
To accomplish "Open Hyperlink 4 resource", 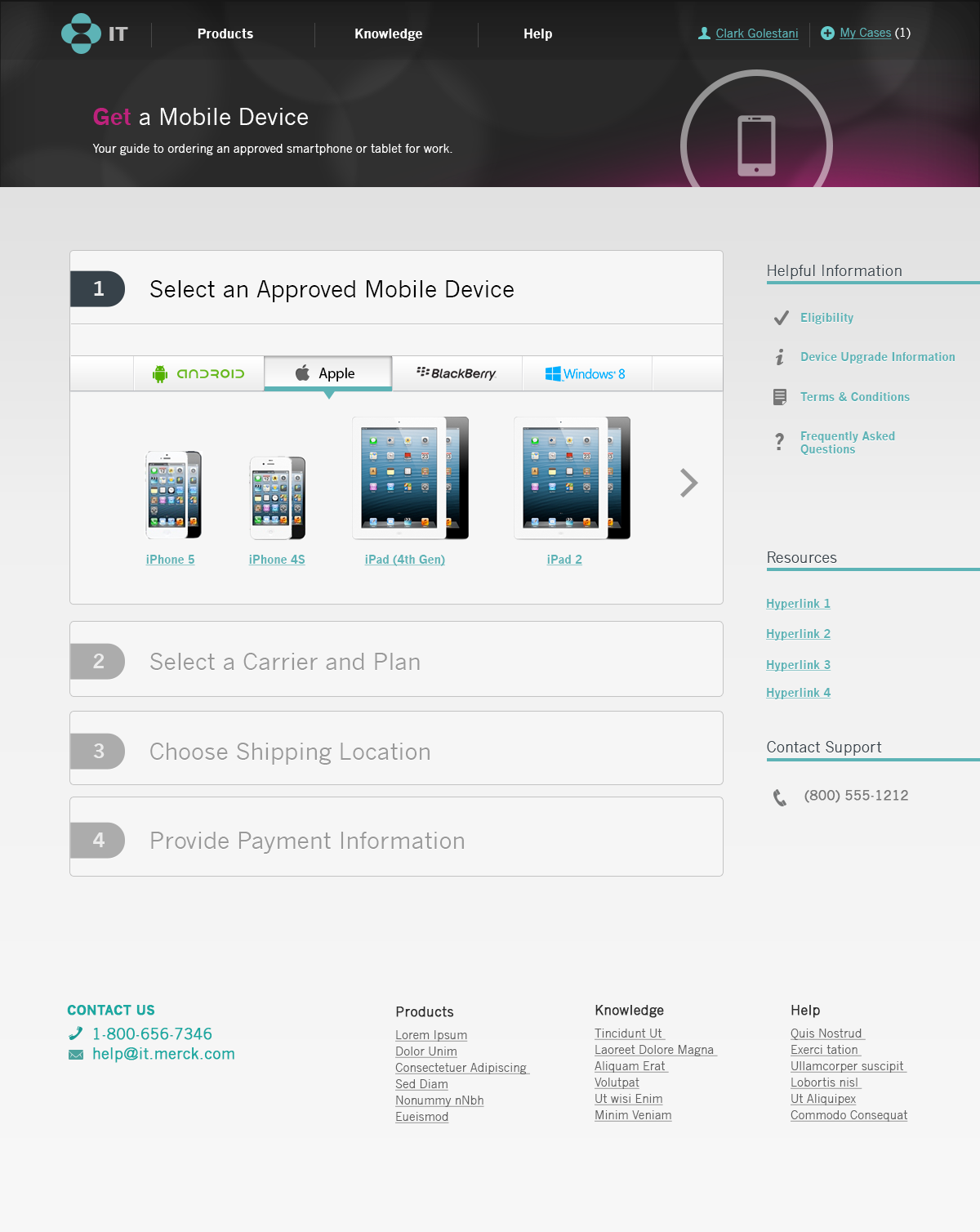I will pos(798,693).
